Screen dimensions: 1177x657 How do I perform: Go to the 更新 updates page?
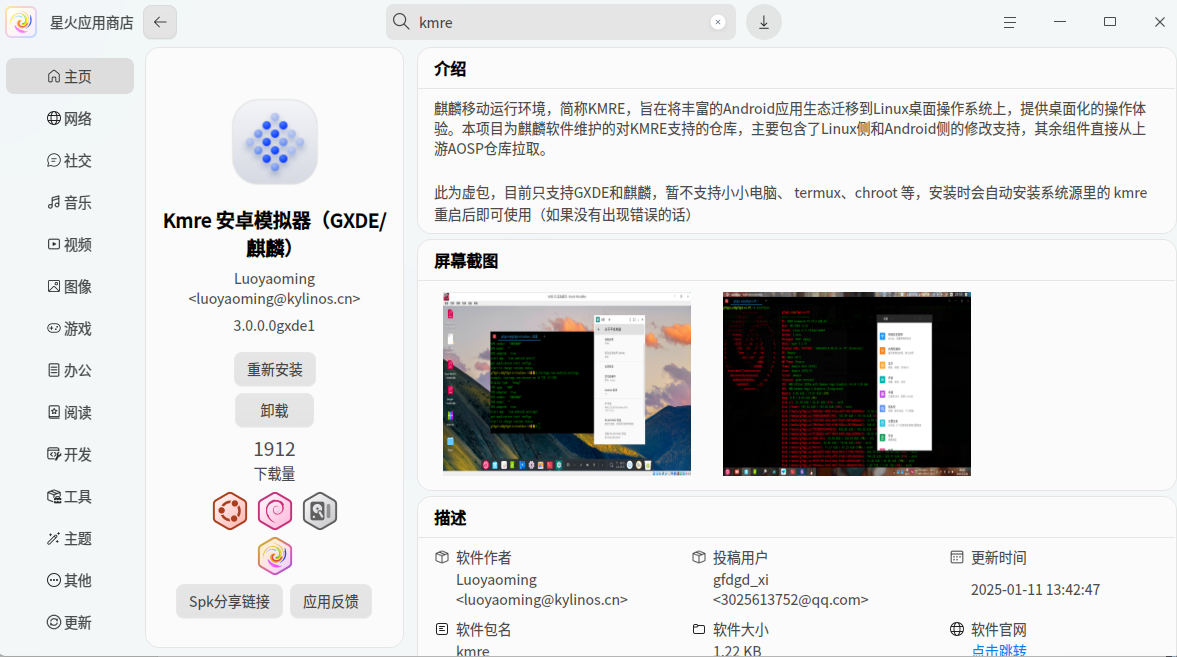pyautogui.click(x=70, y=622)
